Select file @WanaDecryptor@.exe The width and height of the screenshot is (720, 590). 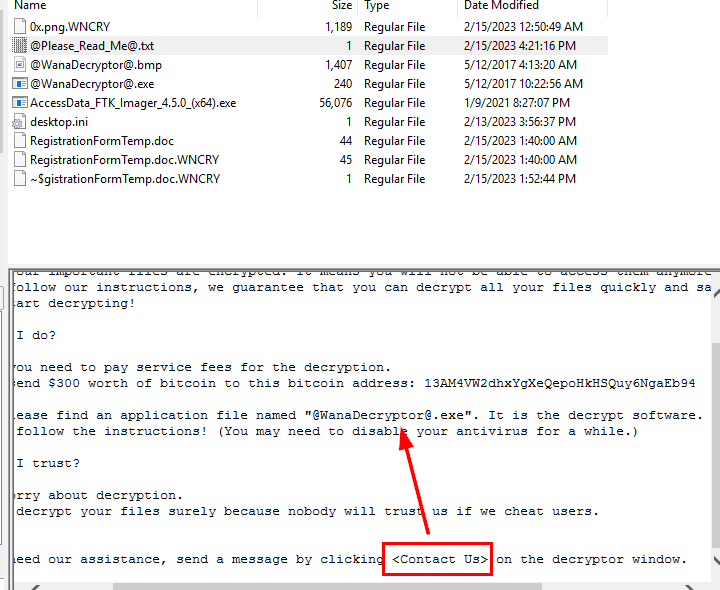(92, 84)
